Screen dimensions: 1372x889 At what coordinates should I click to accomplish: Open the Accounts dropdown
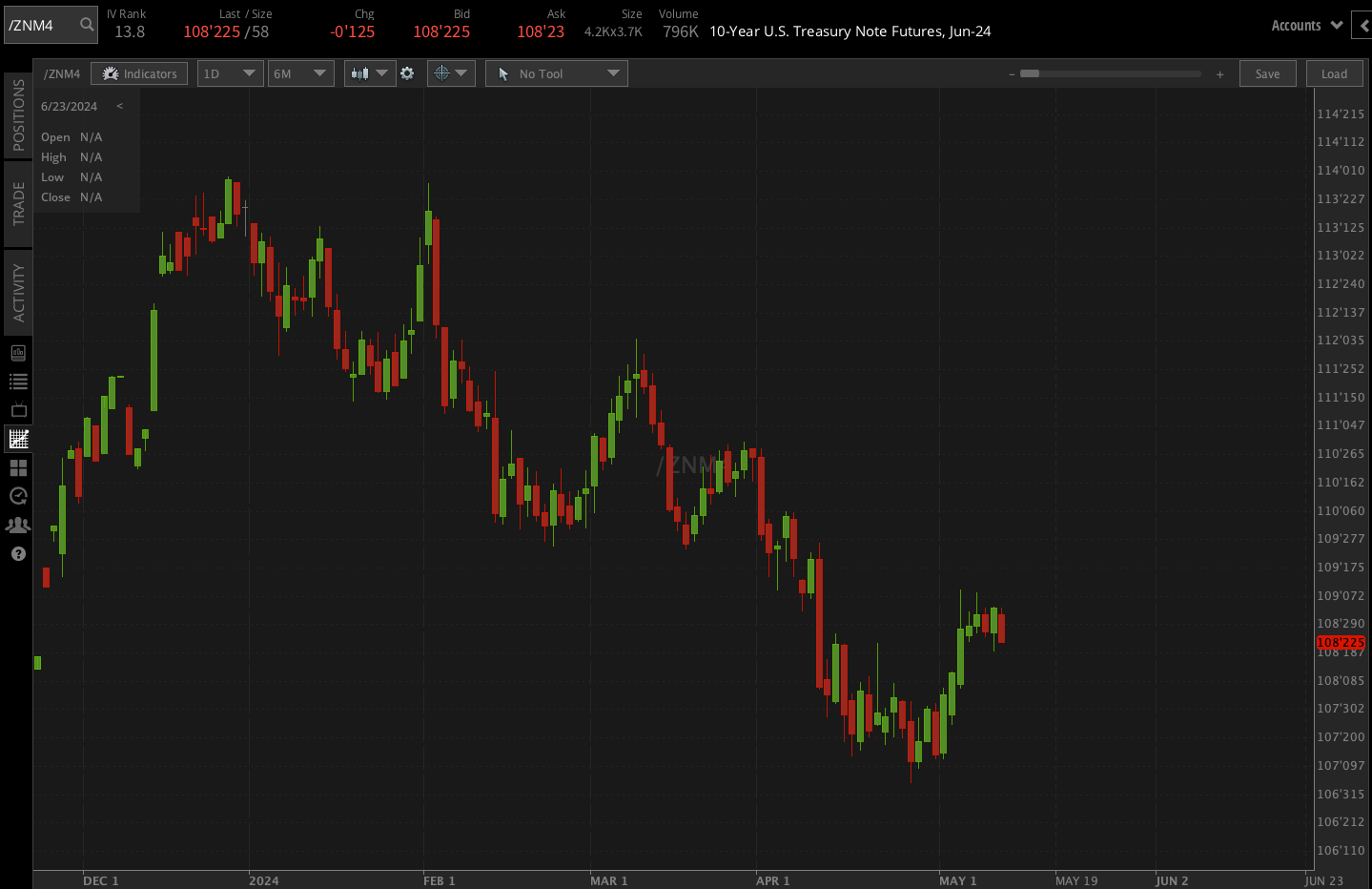(x=1305, y=25)
